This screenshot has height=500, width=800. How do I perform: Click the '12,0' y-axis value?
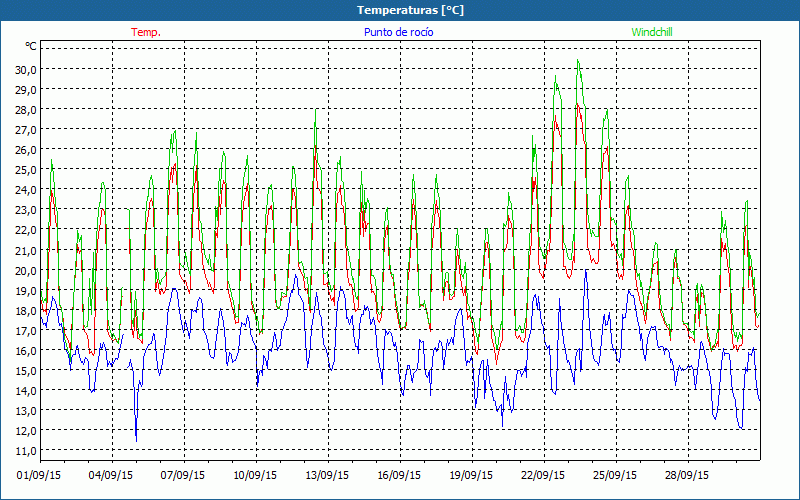[x=26, y=431]
